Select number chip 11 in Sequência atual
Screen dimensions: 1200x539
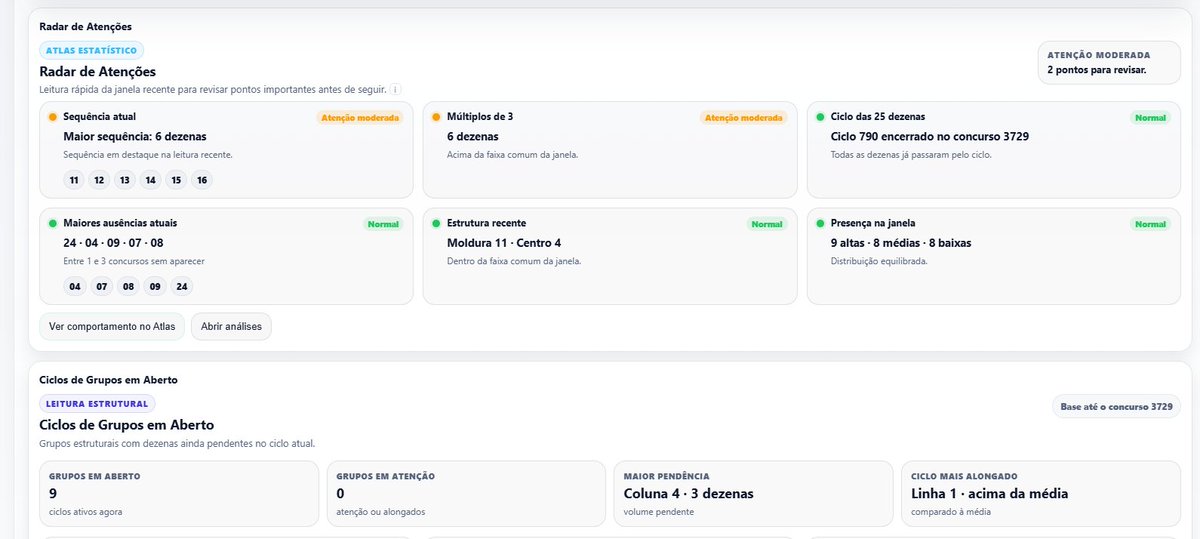[x=73, y=180]
